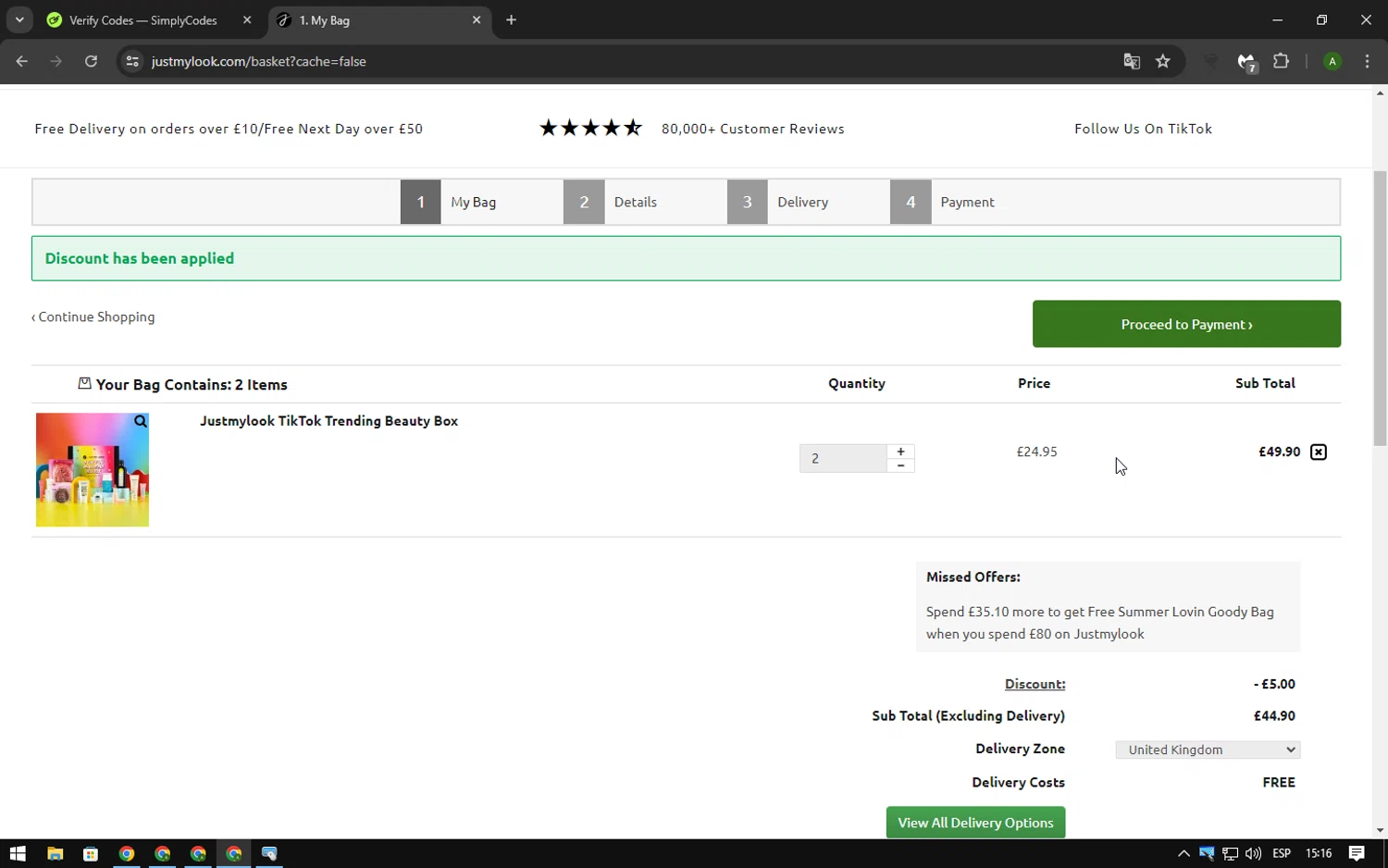Remove Beauty Box item with X icon

click(1319, 452)
